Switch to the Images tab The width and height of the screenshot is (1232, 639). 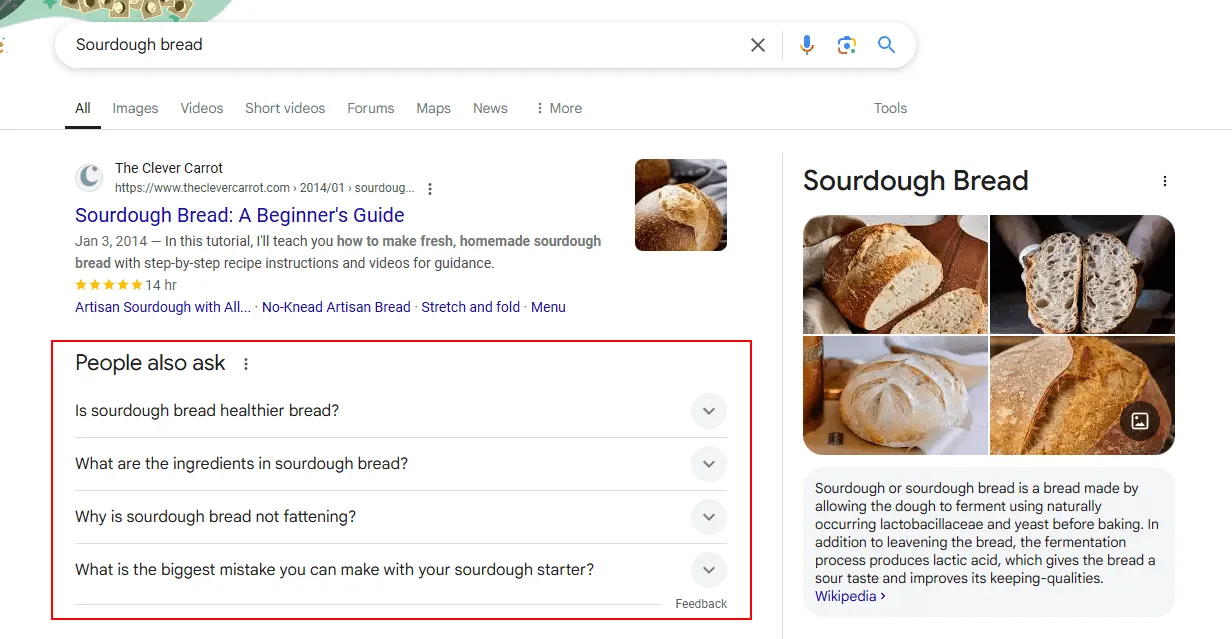[x=135, y=108]
